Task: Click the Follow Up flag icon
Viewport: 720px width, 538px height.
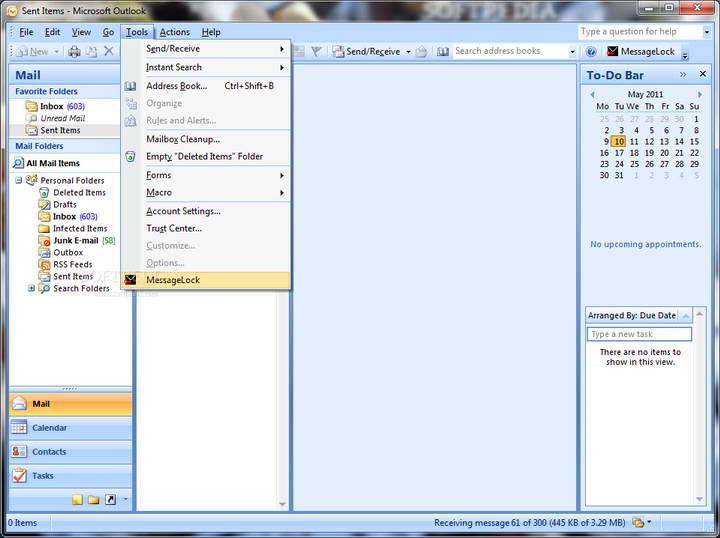Action: (x=316, y=51)
